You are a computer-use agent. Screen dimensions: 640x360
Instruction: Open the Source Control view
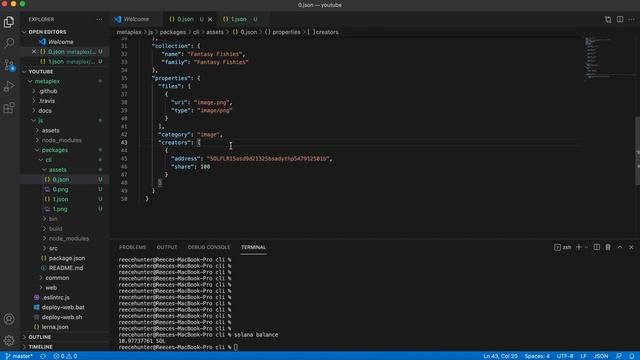tap(9, 65)
